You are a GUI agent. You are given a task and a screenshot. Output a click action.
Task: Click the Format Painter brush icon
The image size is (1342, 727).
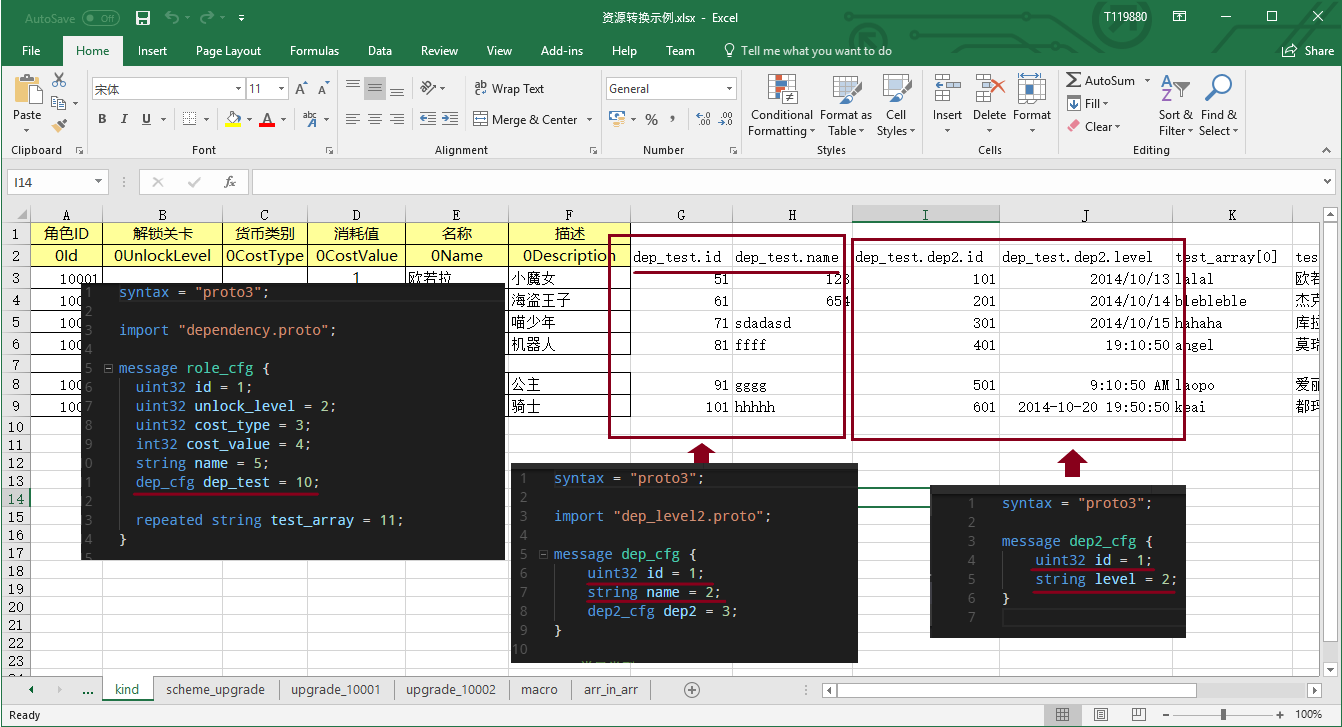coord(60,126)
